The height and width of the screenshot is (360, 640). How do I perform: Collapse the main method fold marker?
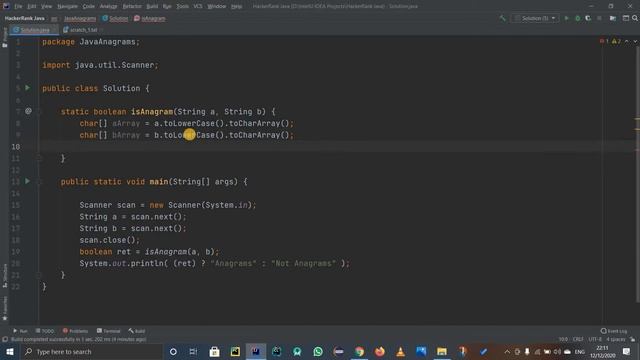point(39,182)
